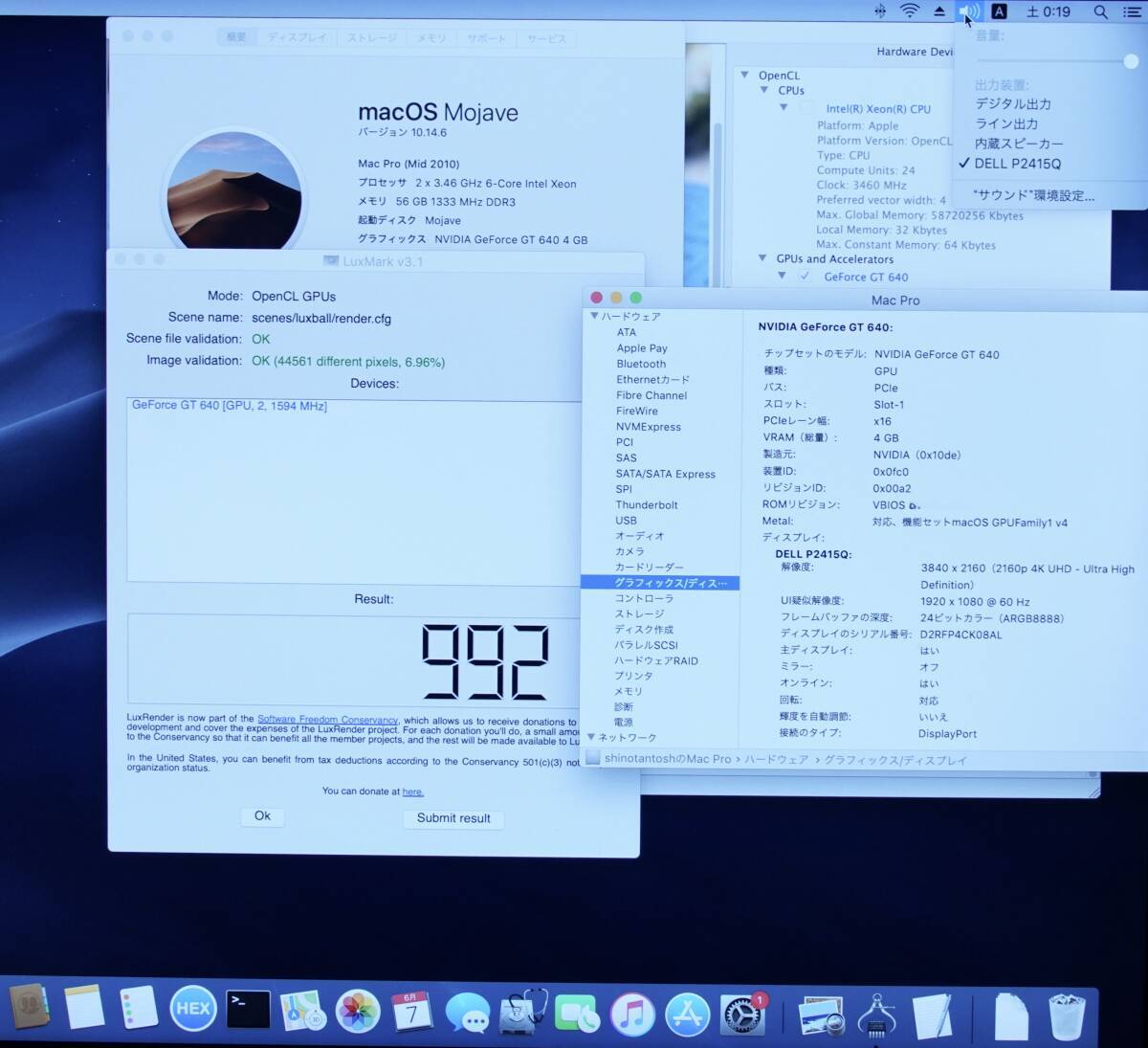Open Preview app in the Dock
Image resolution: width=1148 pixels, height=1048 pixels.
[x=821, y=1015]
